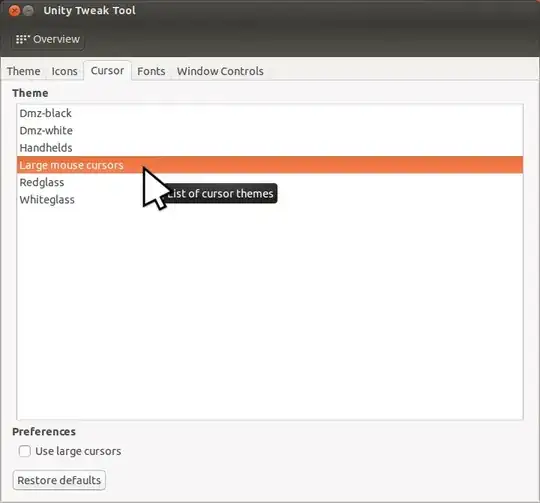540x503 pixels.
Task: Choose the Redglass cursor theme
Action: tap(270, 182)
